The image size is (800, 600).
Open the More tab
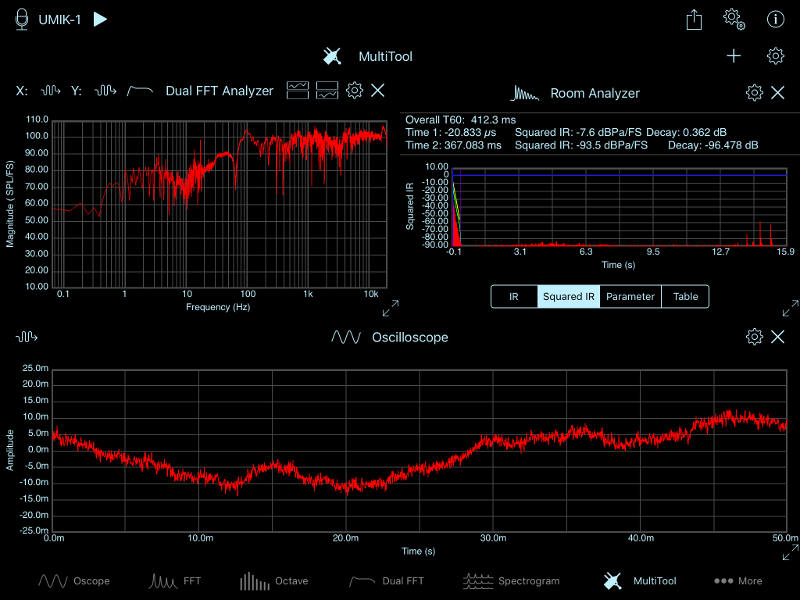[738, 581]
